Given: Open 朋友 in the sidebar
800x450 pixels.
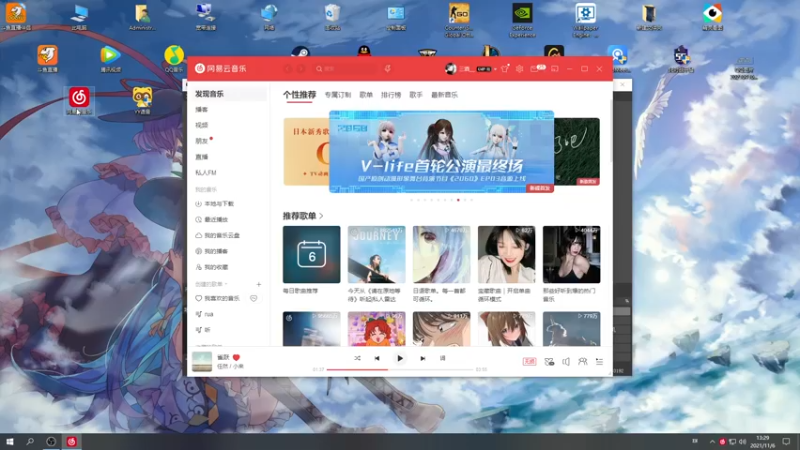Looking at the screenshot, I should point(202,141).
